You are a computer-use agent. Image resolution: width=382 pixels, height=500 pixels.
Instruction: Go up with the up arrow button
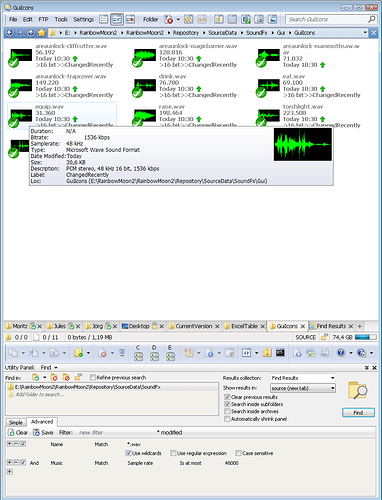point(31,32)
